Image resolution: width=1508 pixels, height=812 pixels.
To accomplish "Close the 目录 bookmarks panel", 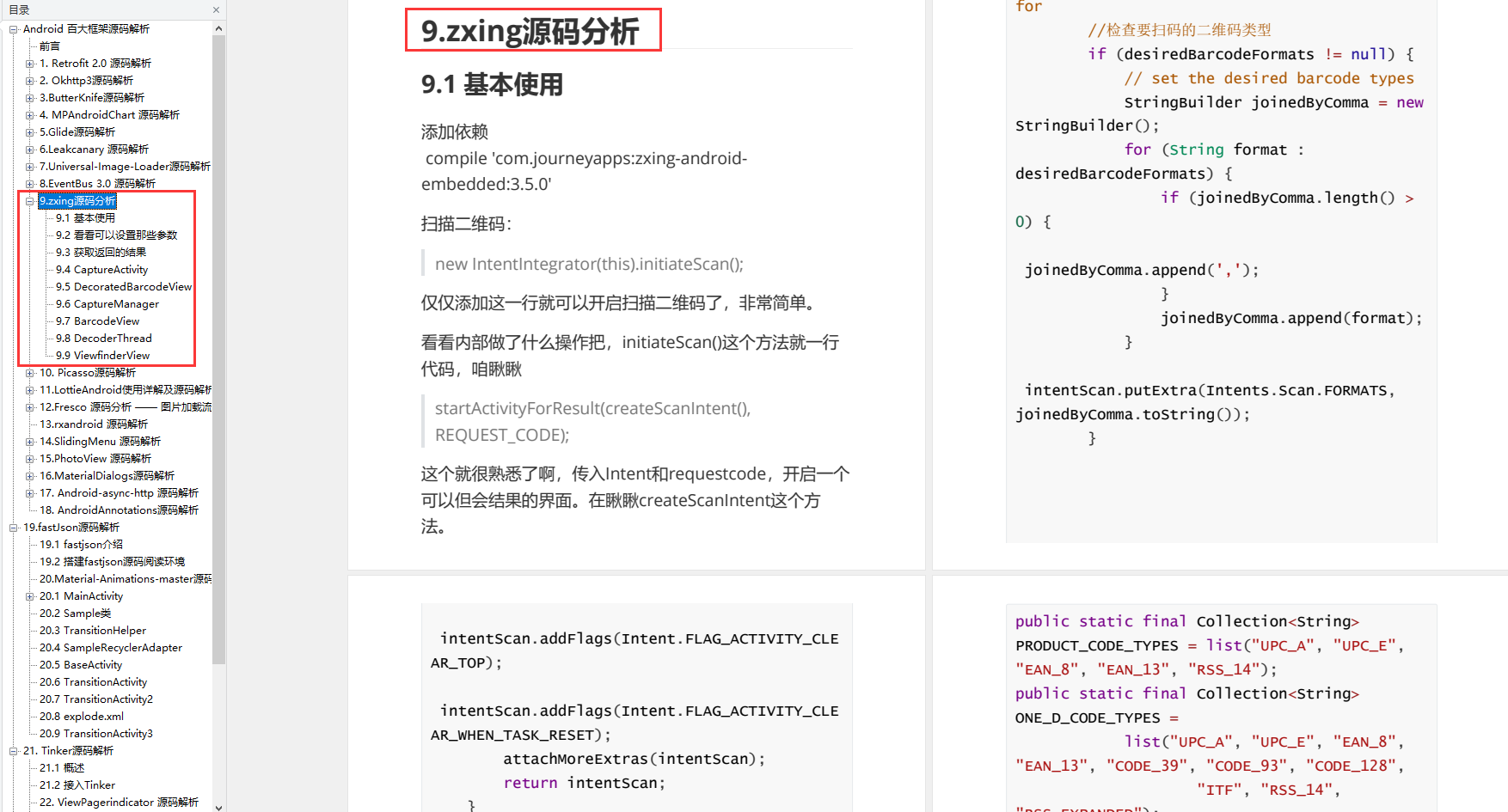I will tap(216, 10).
